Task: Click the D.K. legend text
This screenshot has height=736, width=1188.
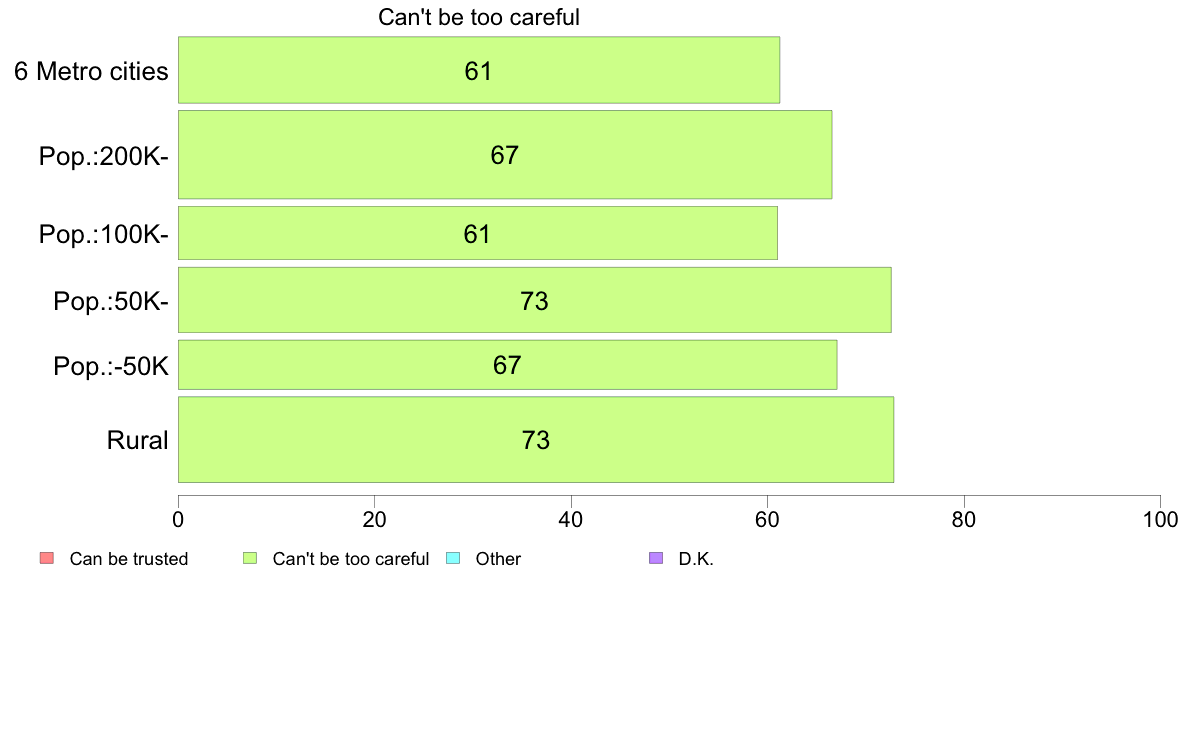Action: pos(696,559)
